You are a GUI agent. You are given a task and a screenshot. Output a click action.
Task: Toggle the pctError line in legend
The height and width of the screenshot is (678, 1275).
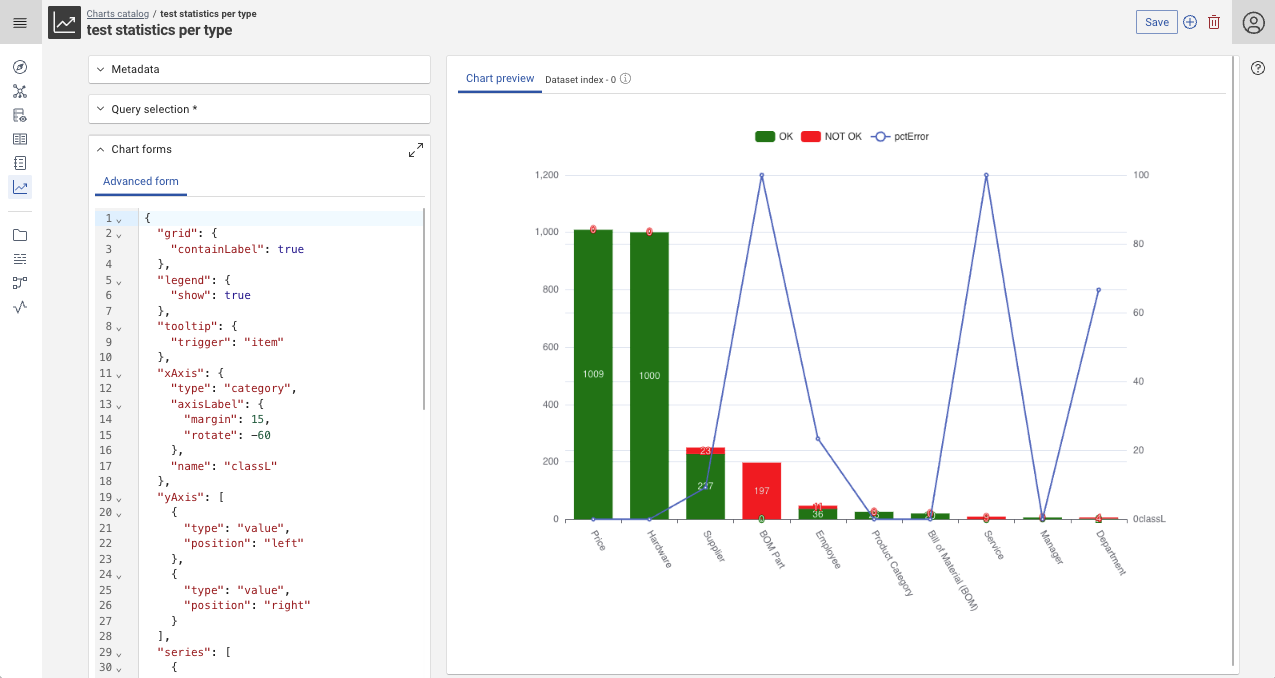(899, 136)
